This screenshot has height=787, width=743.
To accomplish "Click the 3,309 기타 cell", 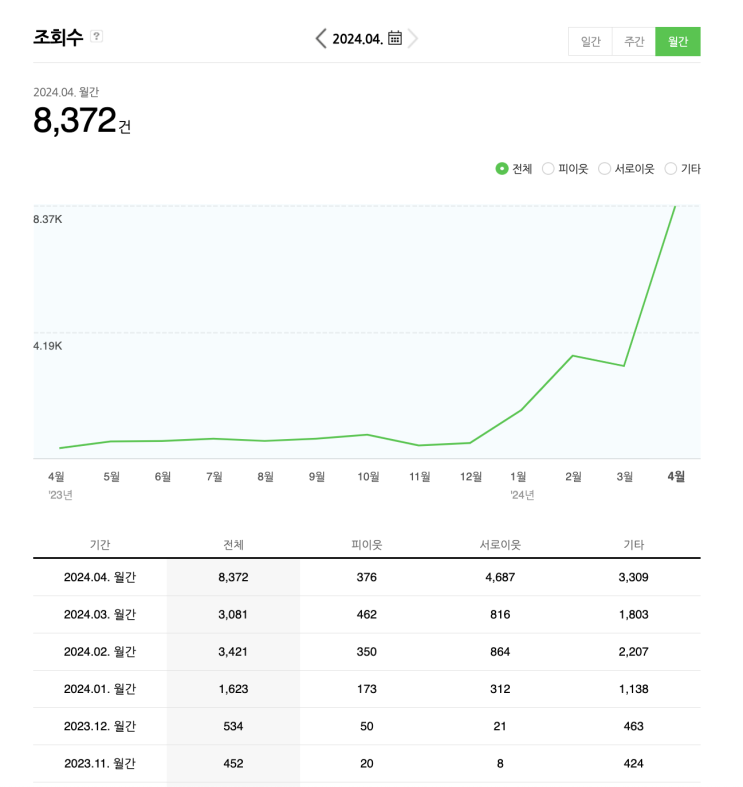I will coord(634,577).
